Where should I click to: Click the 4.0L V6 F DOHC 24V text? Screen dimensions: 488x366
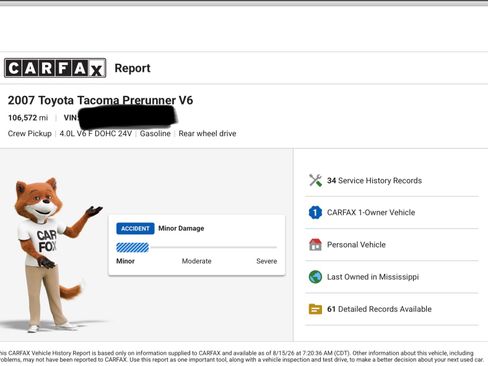click(96, 133)
